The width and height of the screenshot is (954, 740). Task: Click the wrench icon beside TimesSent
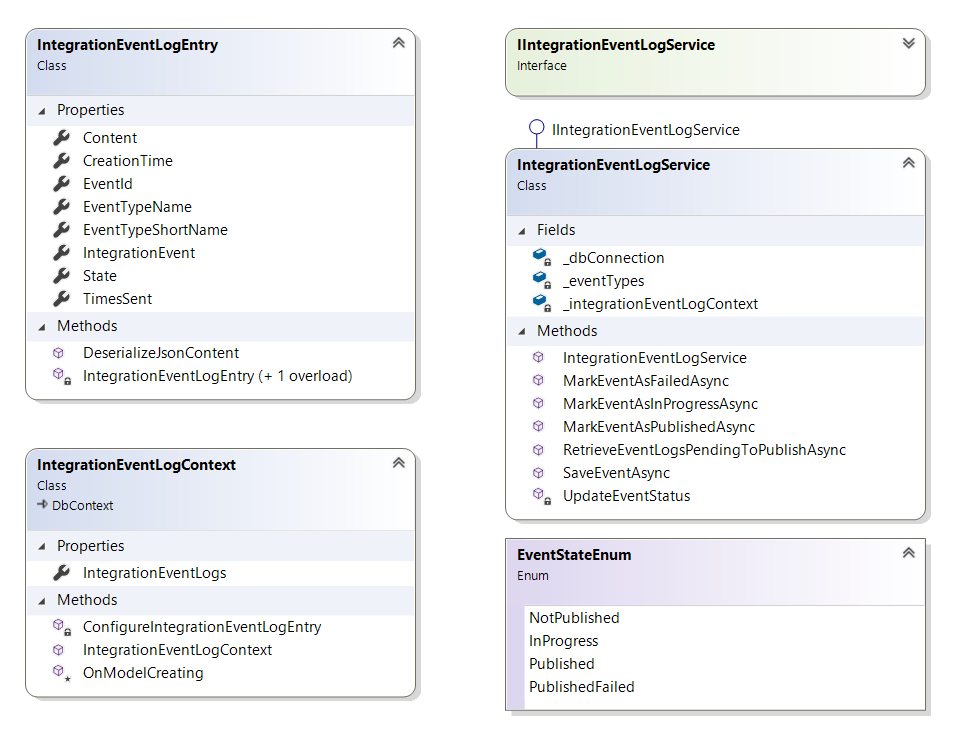coord(61,299)
